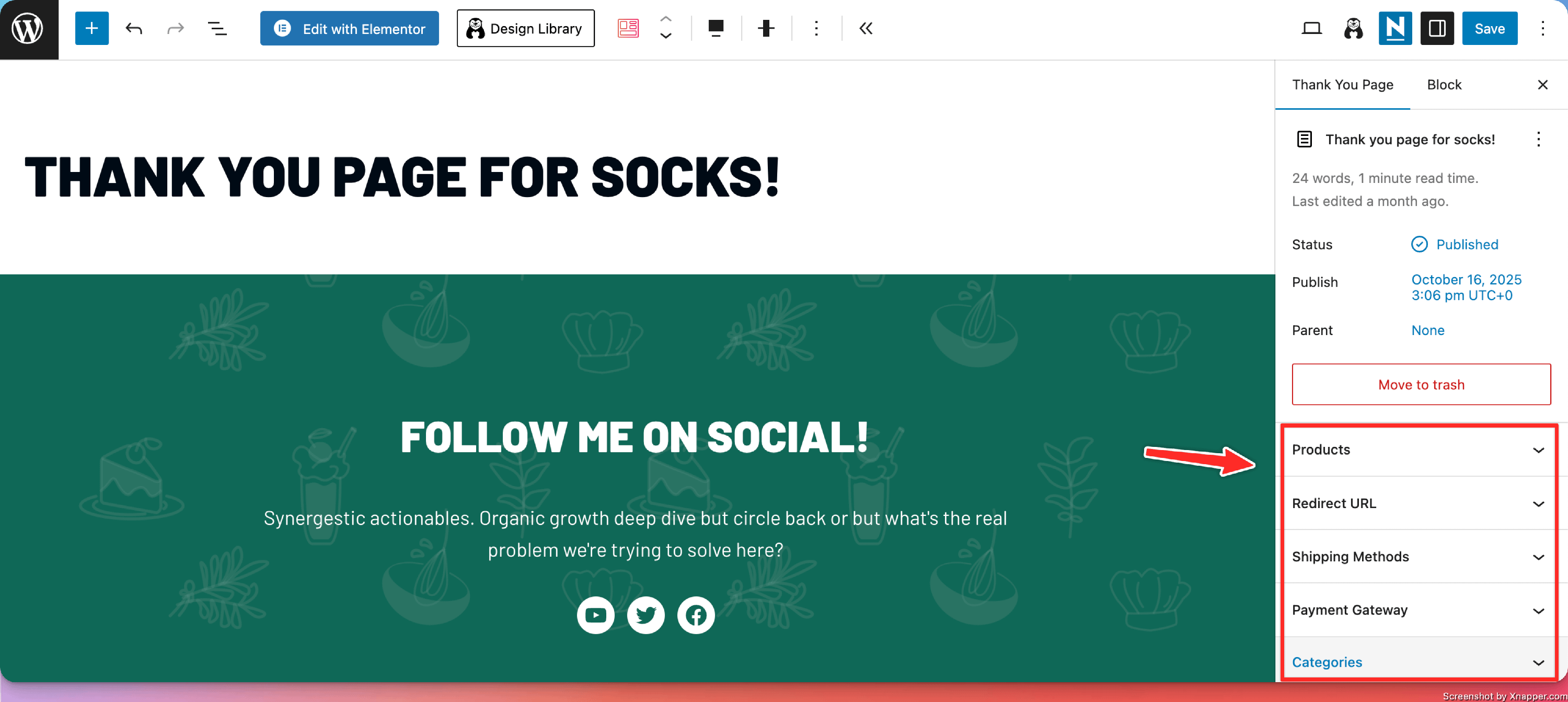
Task: Click the YouTube social icon
Action: pyautogui.click(x=595, y=615)
